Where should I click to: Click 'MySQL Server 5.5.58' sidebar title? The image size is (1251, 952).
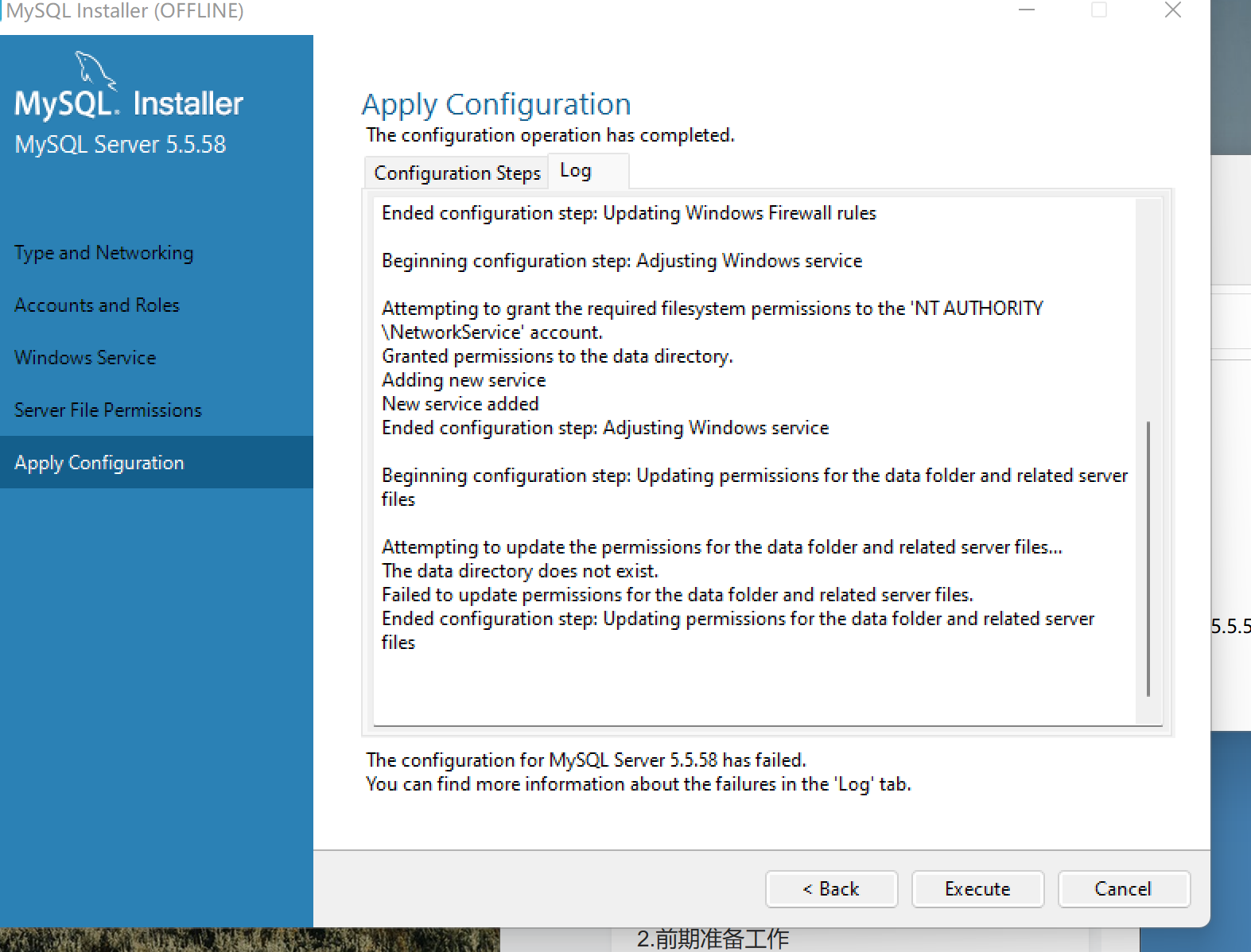pos(120,145)
